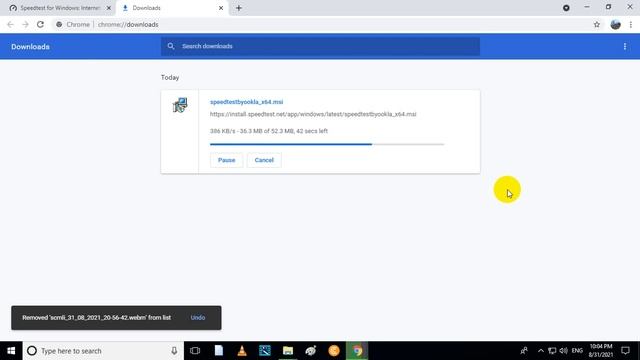Viewport: 640px width, 360px height.
Task: Open the People icon in system tray
Action: [x=524, y=351]
